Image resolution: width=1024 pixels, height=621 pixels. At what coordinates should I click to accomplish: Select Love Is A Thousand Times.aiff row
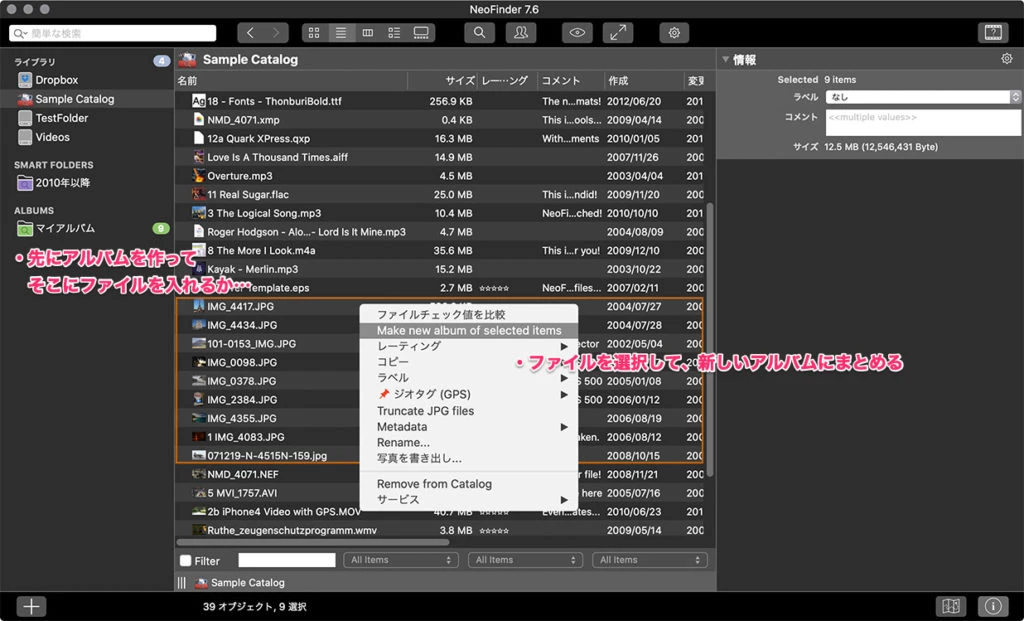[x=440, y=157]
